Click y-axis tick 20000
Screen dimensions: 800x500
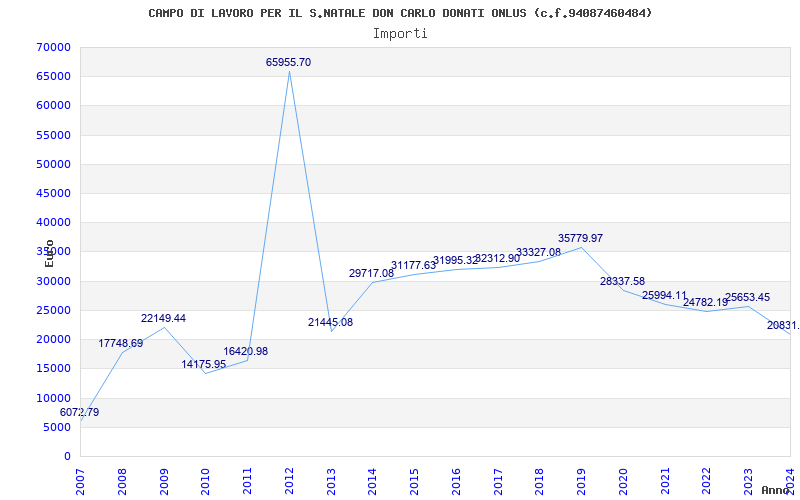click(54, 339)
